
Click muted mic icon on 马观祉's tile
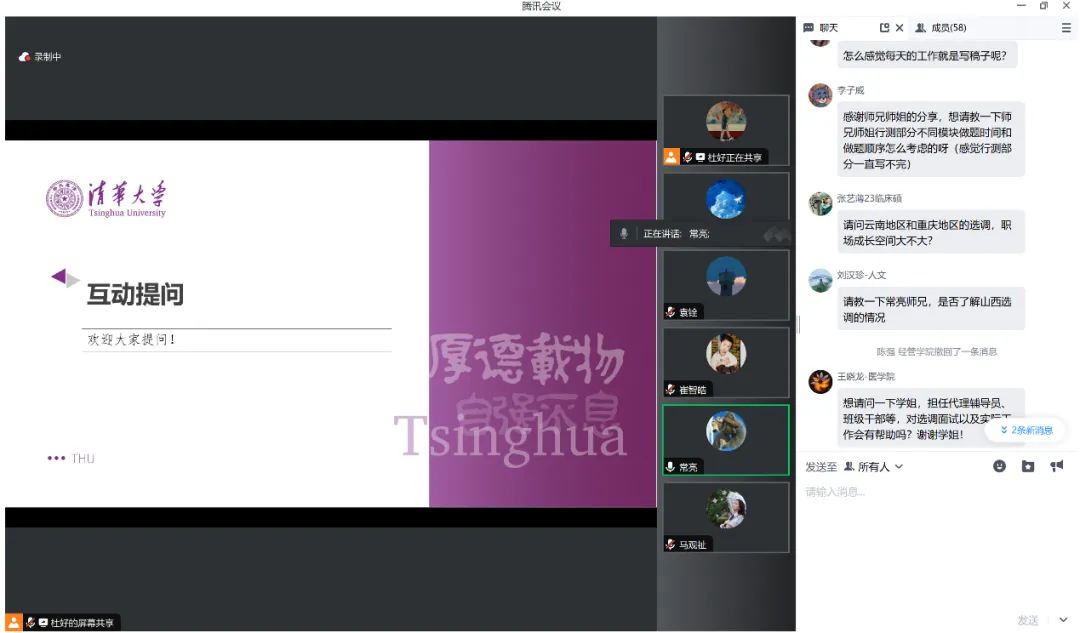[x=671, y=544]
